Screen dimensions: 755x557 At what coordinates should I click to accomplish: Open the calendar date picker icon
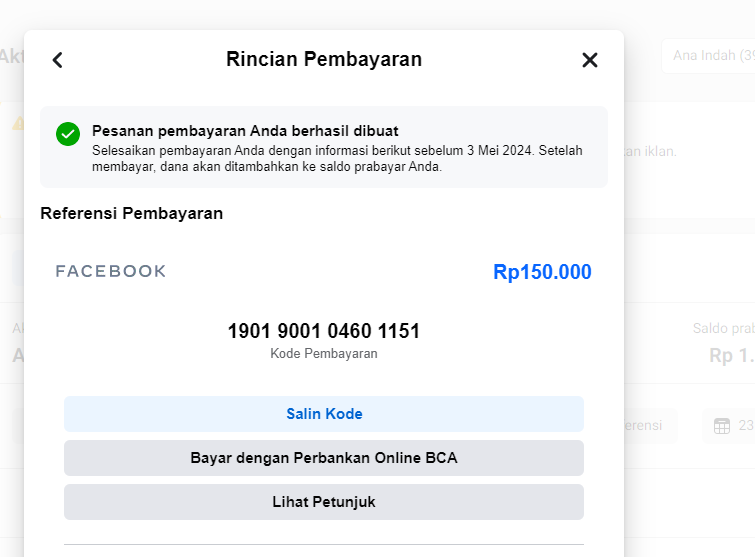(722, 426)
